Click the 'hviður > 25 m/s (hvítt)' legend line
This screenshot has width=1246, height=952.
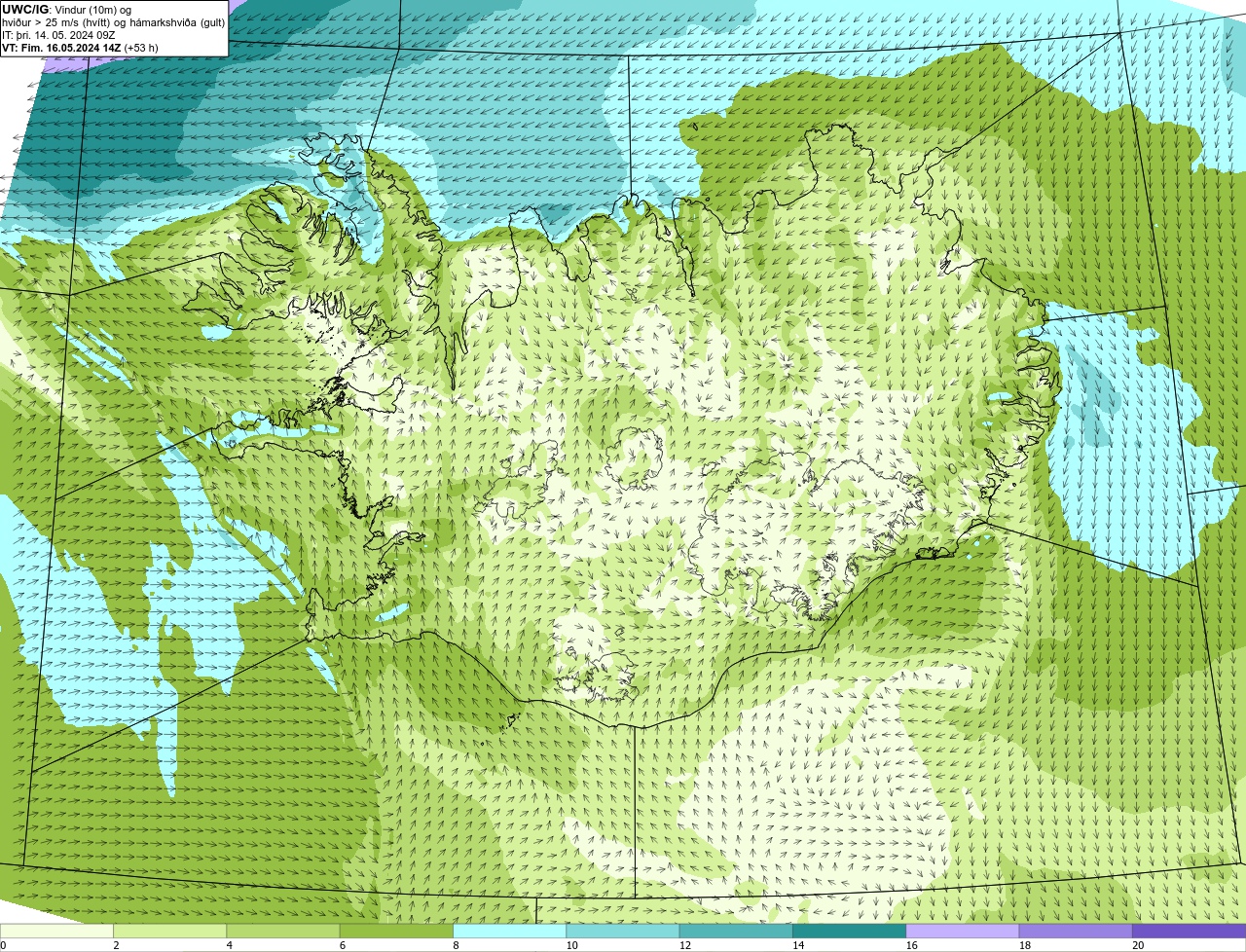55,22
